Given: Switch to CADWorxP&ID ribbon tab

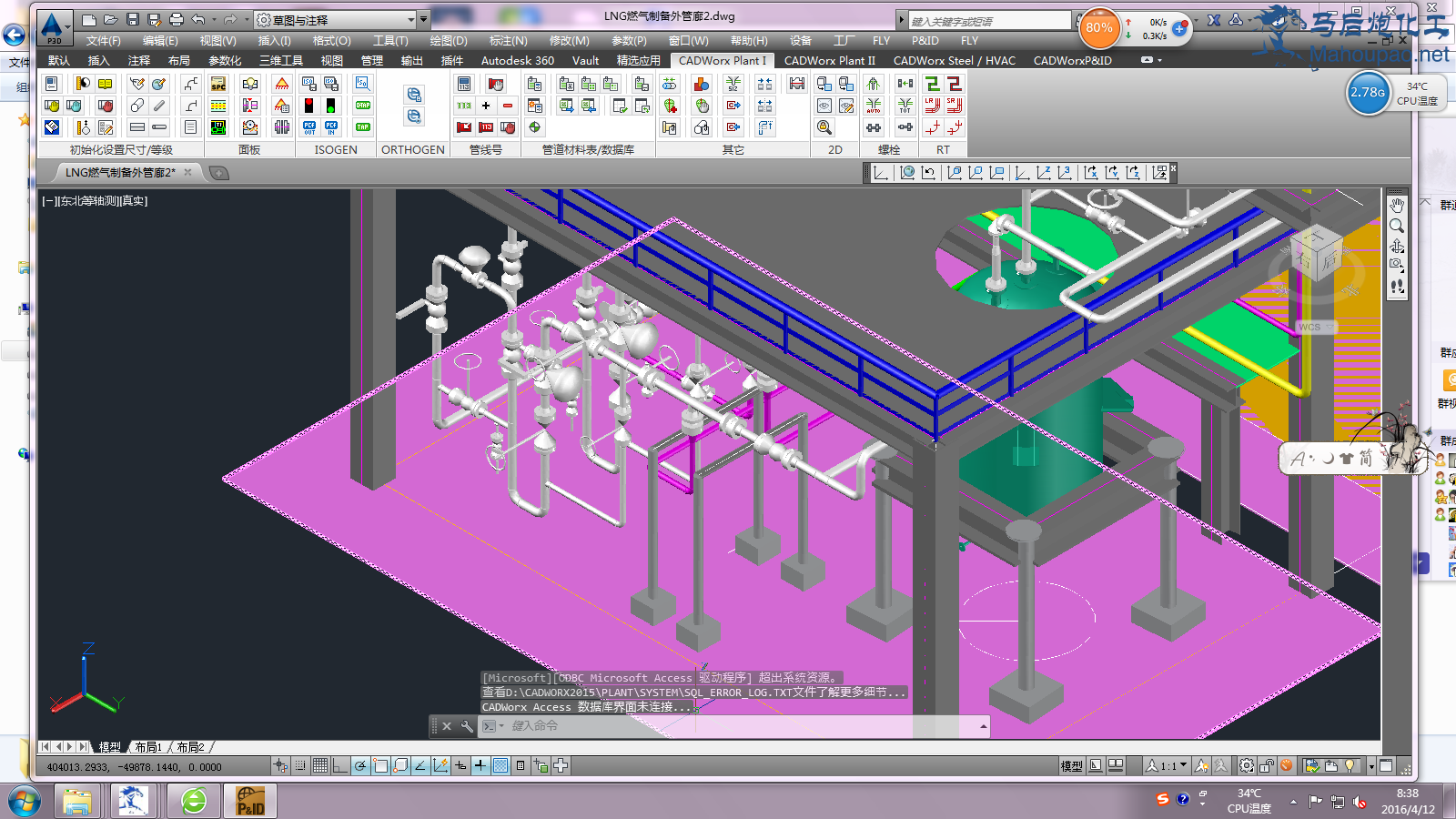Looking at the screenshot, I should (x=1072, y=61).
